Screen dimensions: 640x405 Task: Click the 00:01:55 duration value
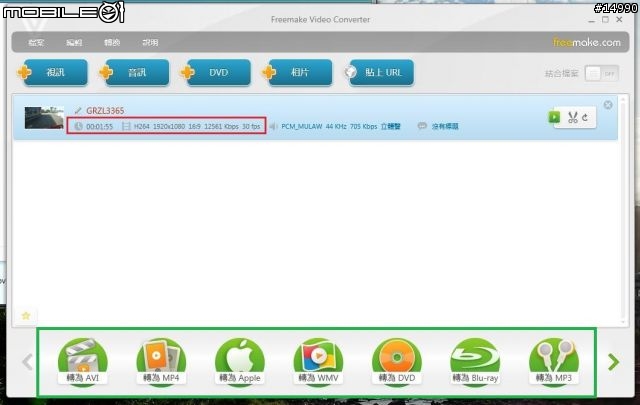tap(99, 127)
